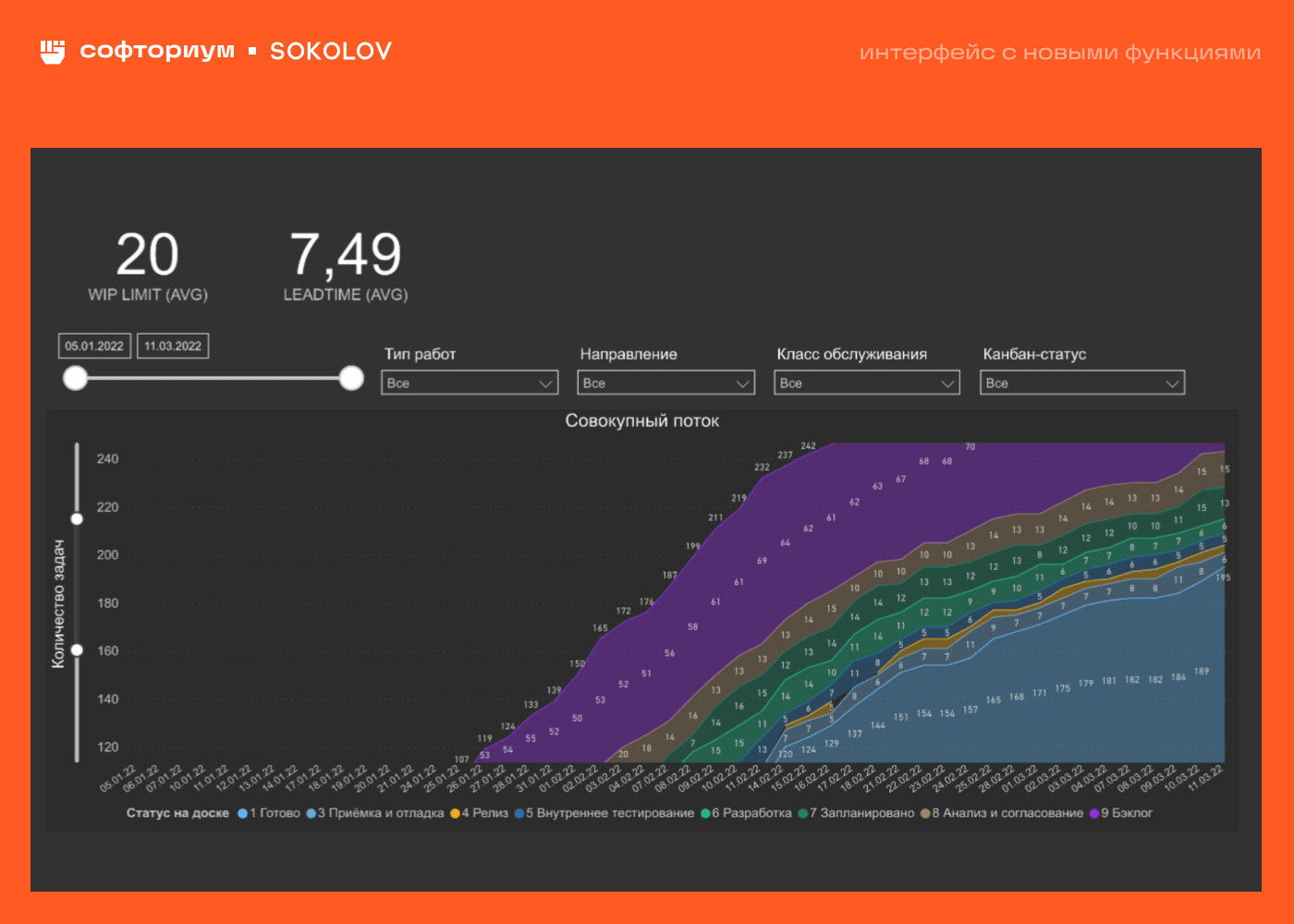The width and height of the screenshot is (1294, 924).
Task: Click the right handle of date slider
Action: pos(351,378)
